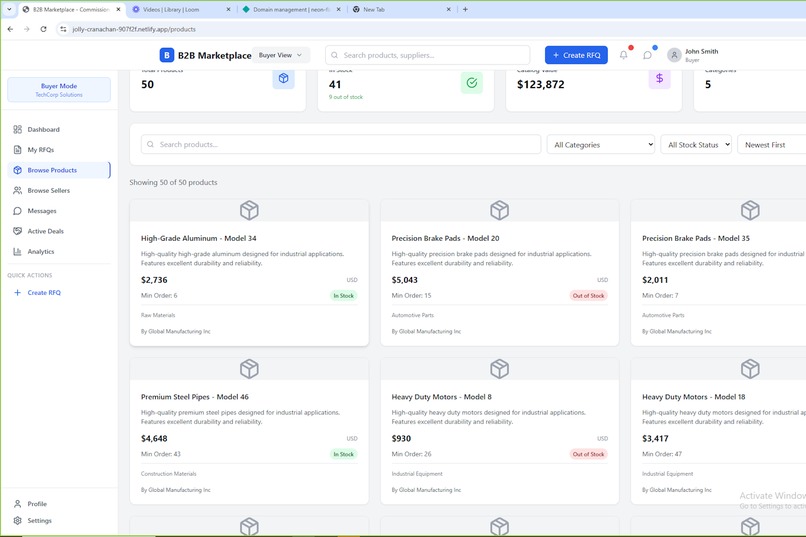Click In Stock badge on High-Grade Aluminum card
Screen dimensions: 806x537
343,295
